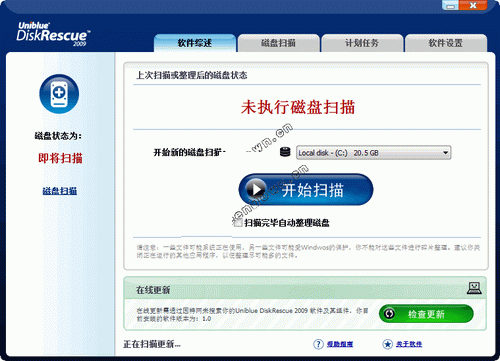
Task: Open the Local disk (C:) drive dropdown
Action: click(373, 153)
